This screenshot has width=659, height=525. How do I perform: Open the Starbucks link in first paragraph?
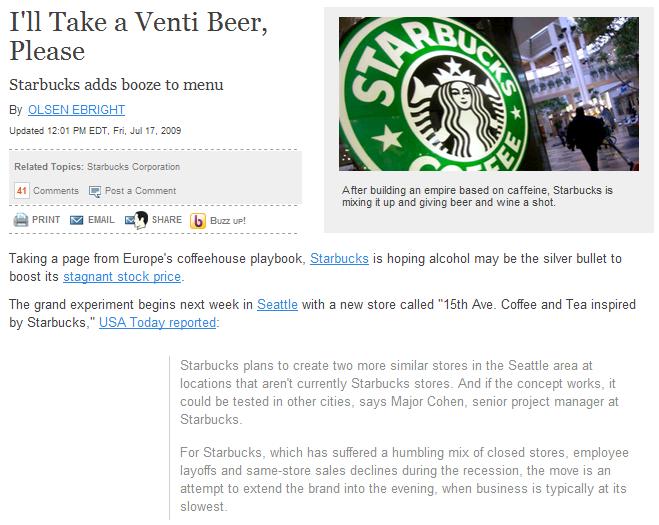tap(339, 258)
